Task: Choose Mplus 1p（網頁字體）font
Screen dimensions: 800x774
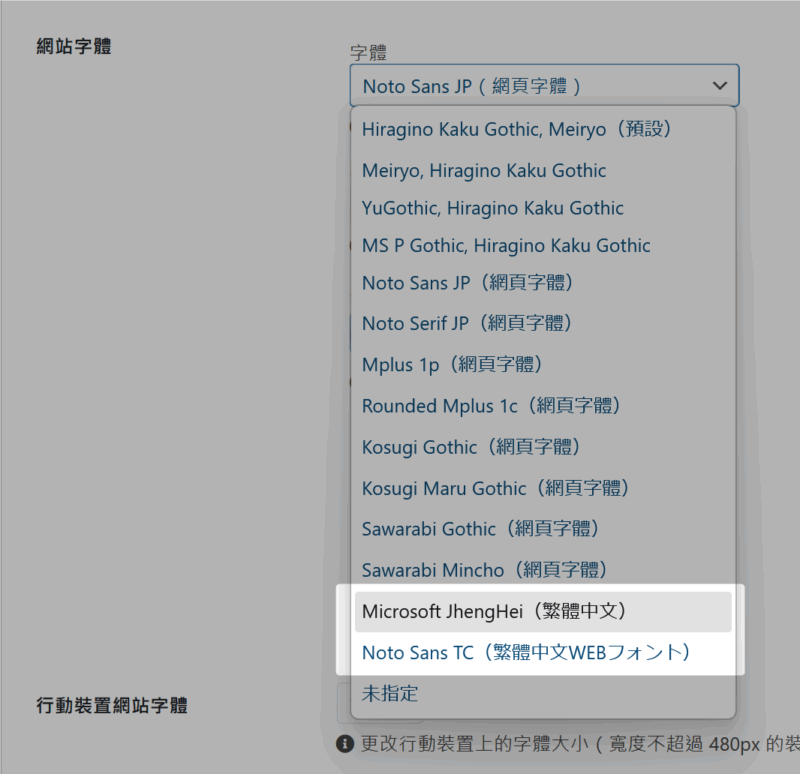Action: pyautogui.click(x=543, y=364)
